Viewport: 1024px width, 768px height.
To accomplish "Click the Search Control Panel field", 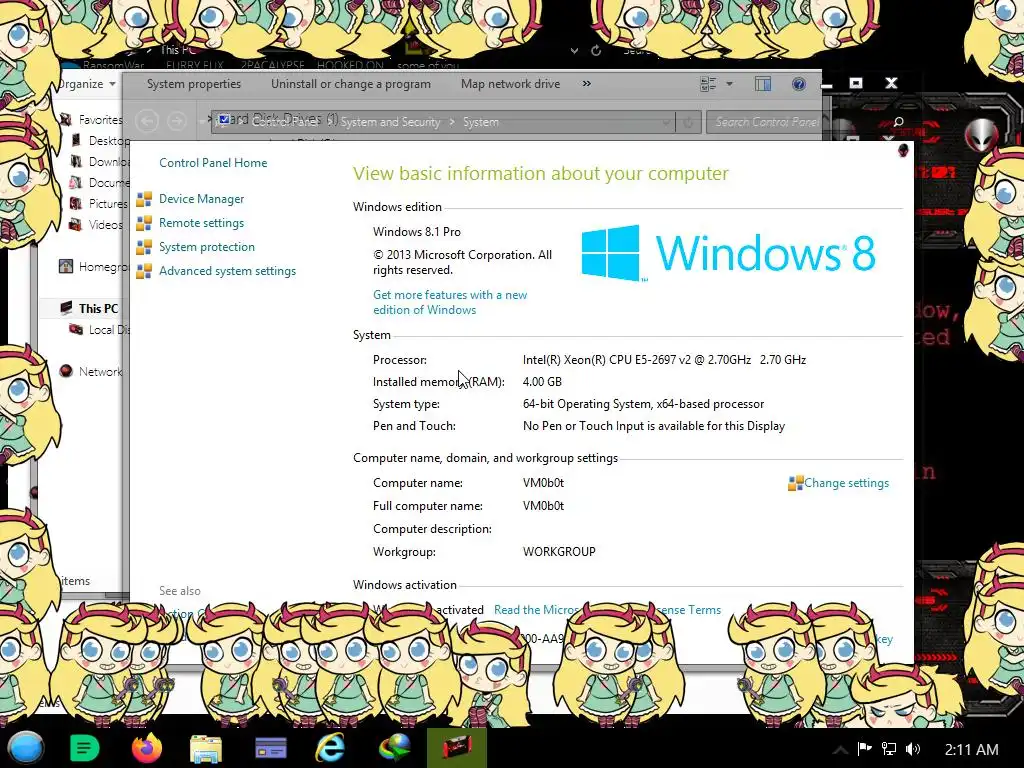I will pyautogui.click(x=764, y=122).
